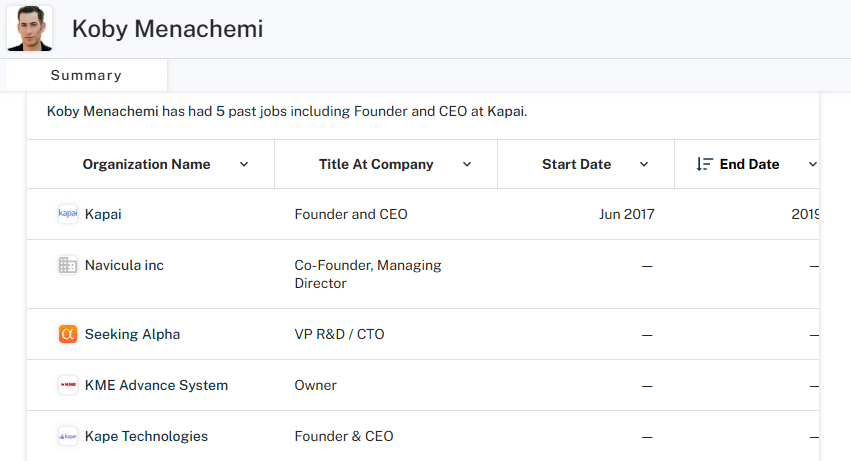Expand the Start Date column dropdown
851x461 pixels.
tap(644, 164)
